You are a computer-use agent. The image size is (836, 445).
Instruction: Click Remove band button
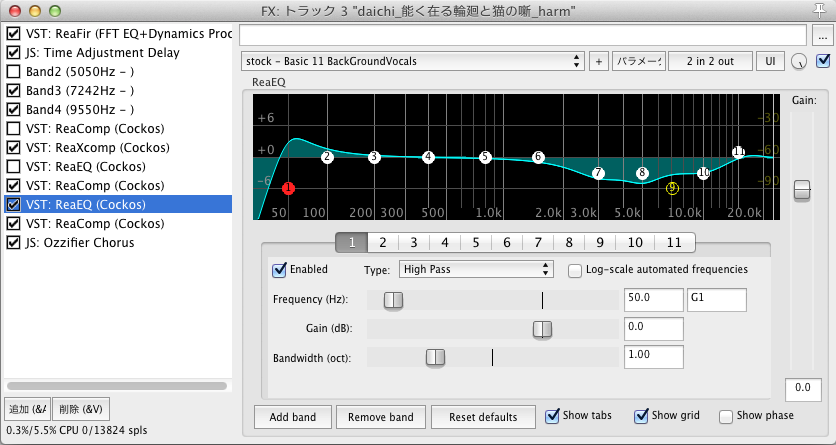(381, 417)
